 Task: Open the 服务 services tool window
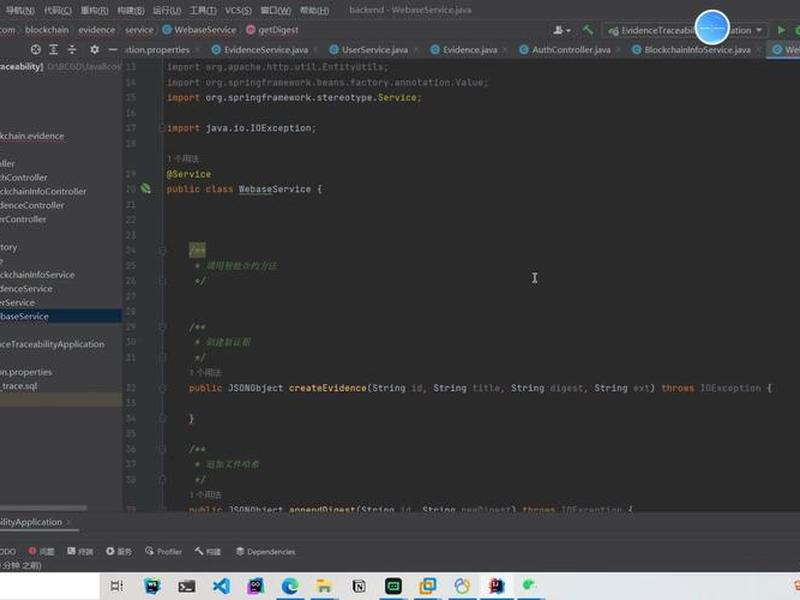(119, 552)
